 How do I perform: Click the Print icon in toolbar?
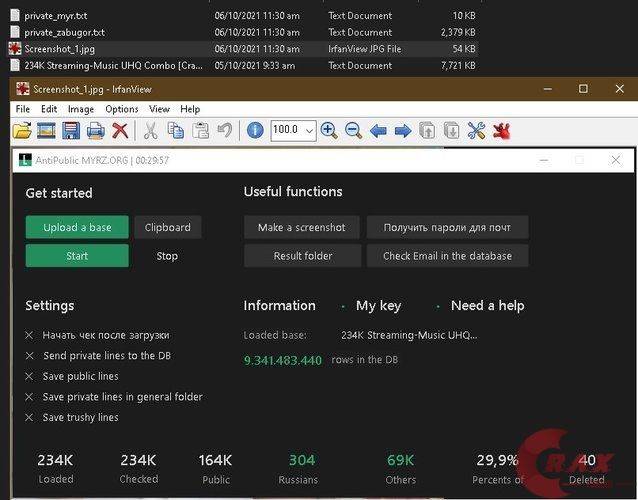coord(96,131)
